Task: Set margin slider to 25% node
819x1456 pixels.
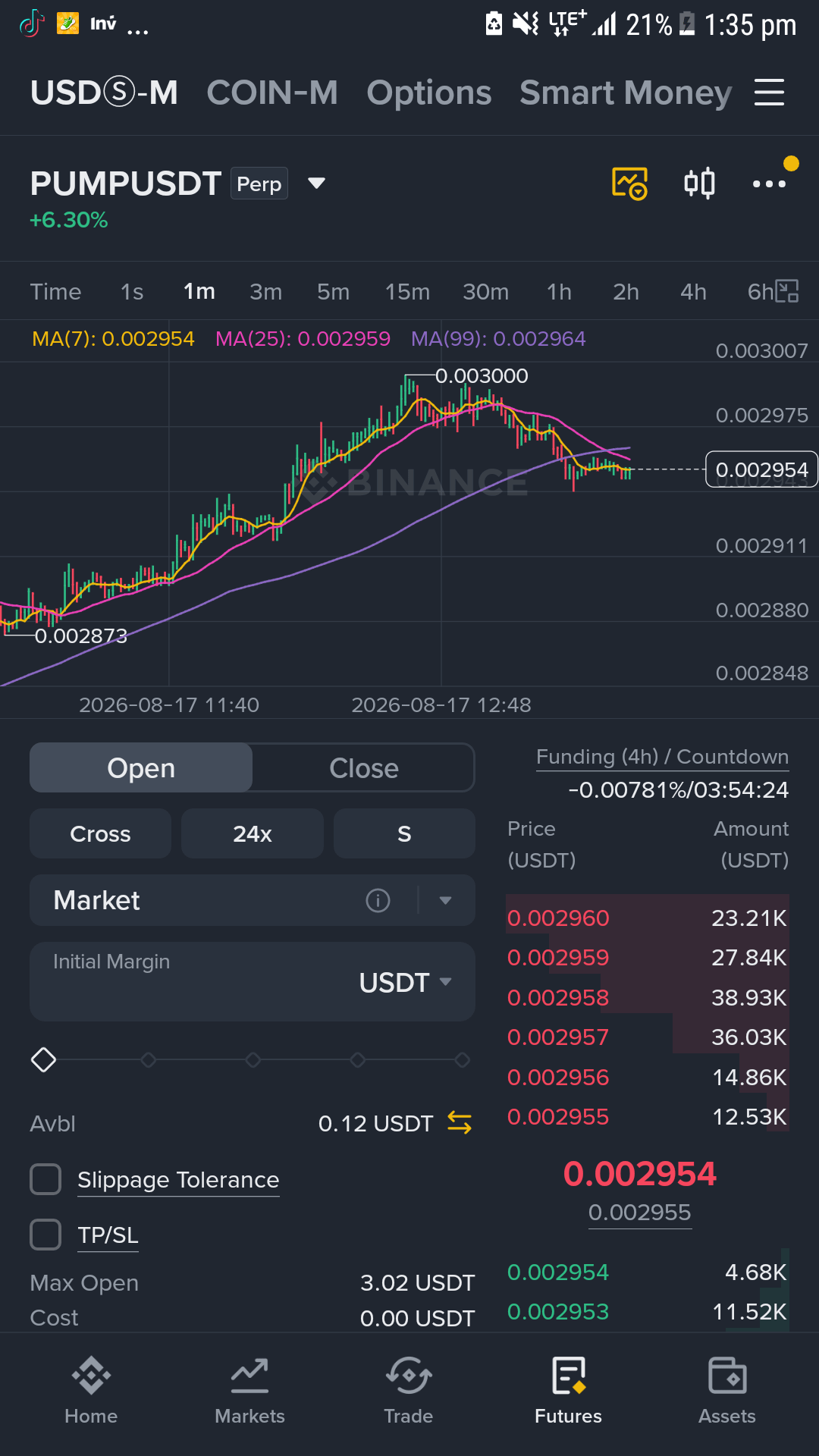Action: tap(149, 1059)
